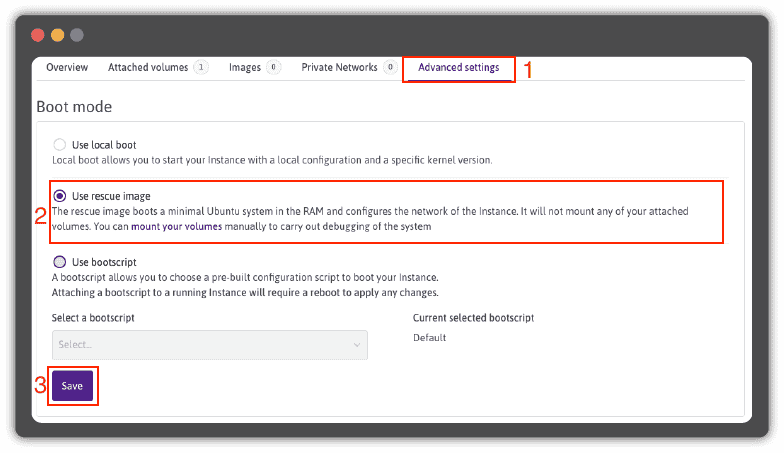Image resolution: width=784 pixels, height=453 pixels.
Task: Click the Private Networks count badge
Action: point(390,68)
